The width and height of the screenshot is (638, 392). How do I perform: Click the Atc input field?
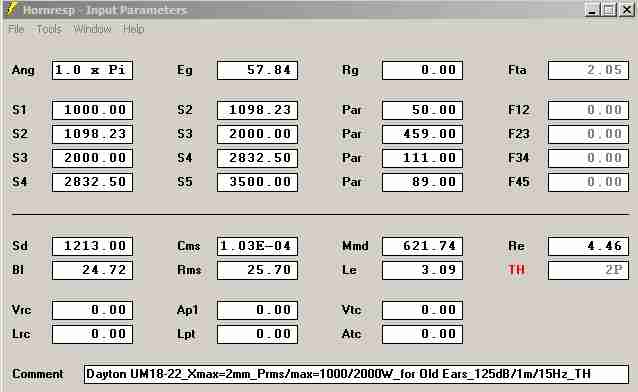(x=422, y=334)
